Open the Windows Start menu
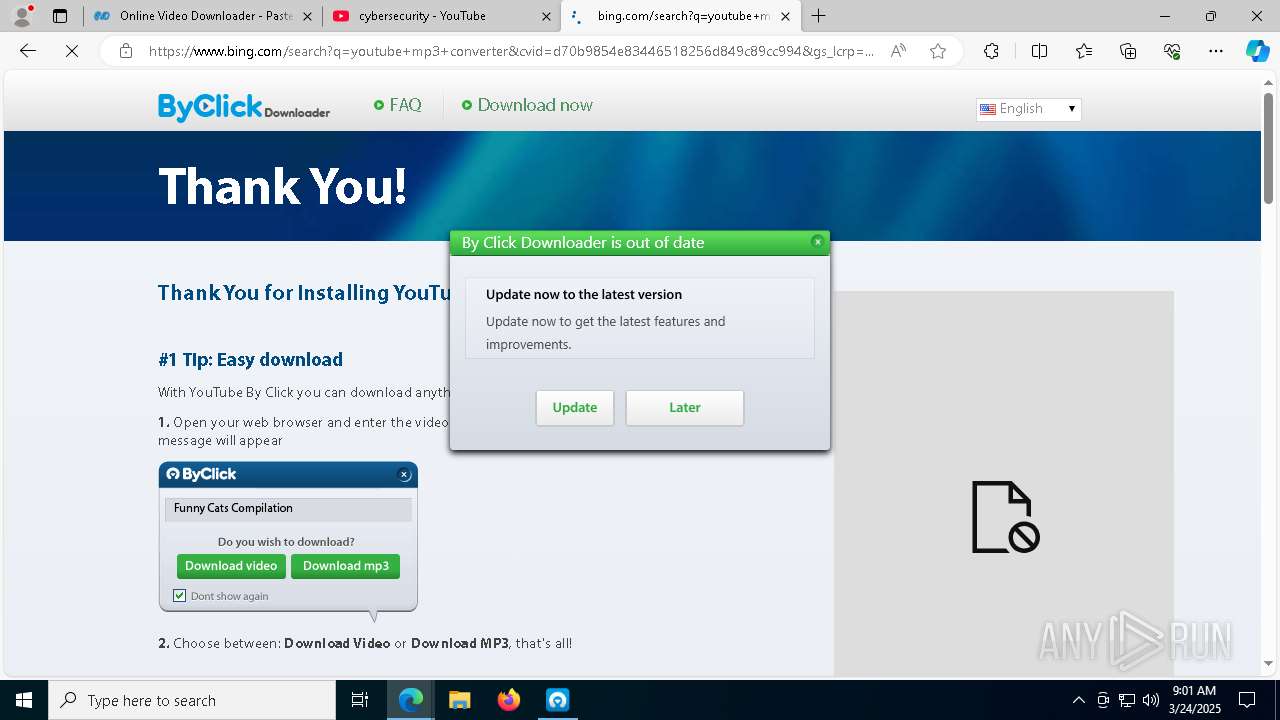The width and height of the screenshot is (1280, 720). (24, 700)
